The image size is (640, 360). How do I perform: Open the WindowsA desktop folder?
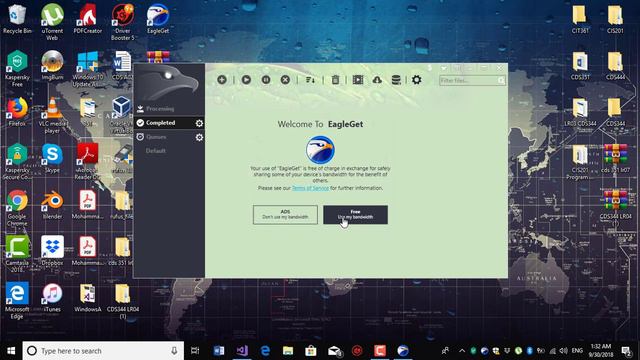click(x=87, y=298)
